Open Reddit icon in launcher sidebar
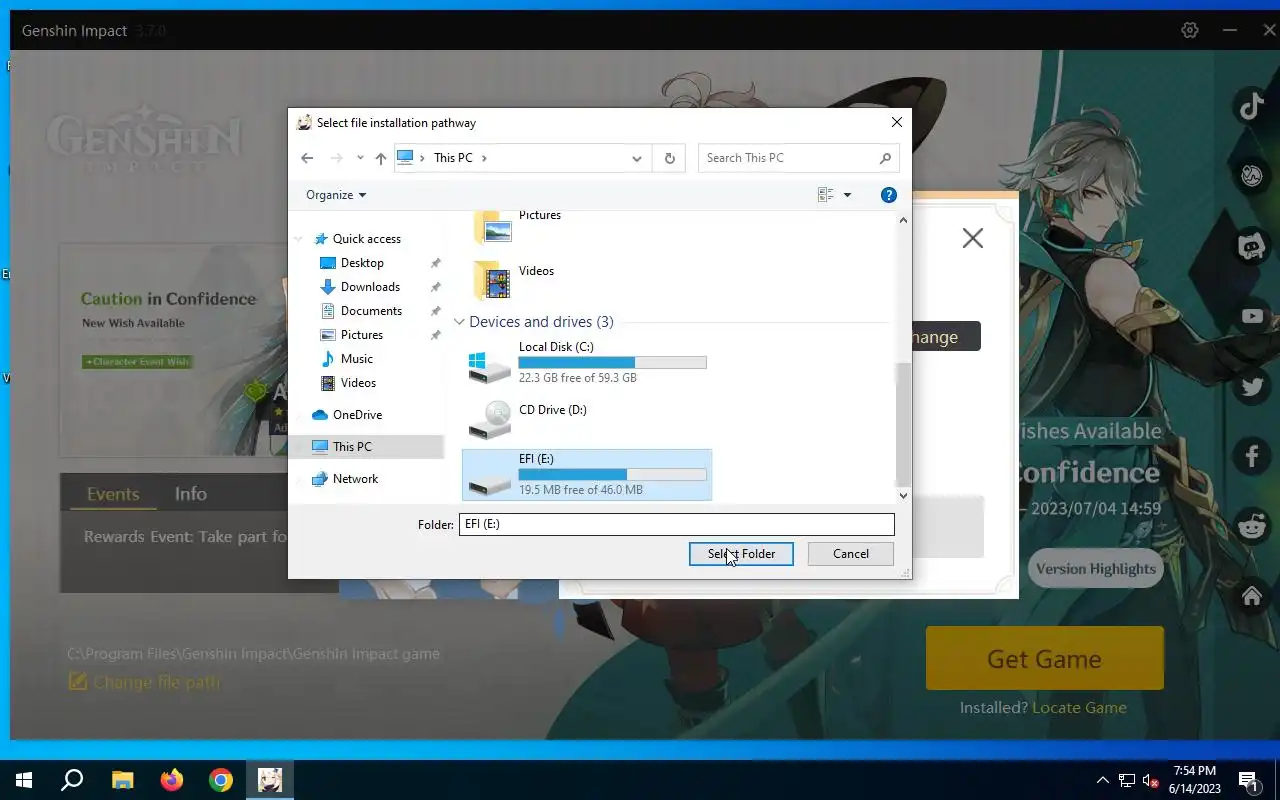 1252,525
